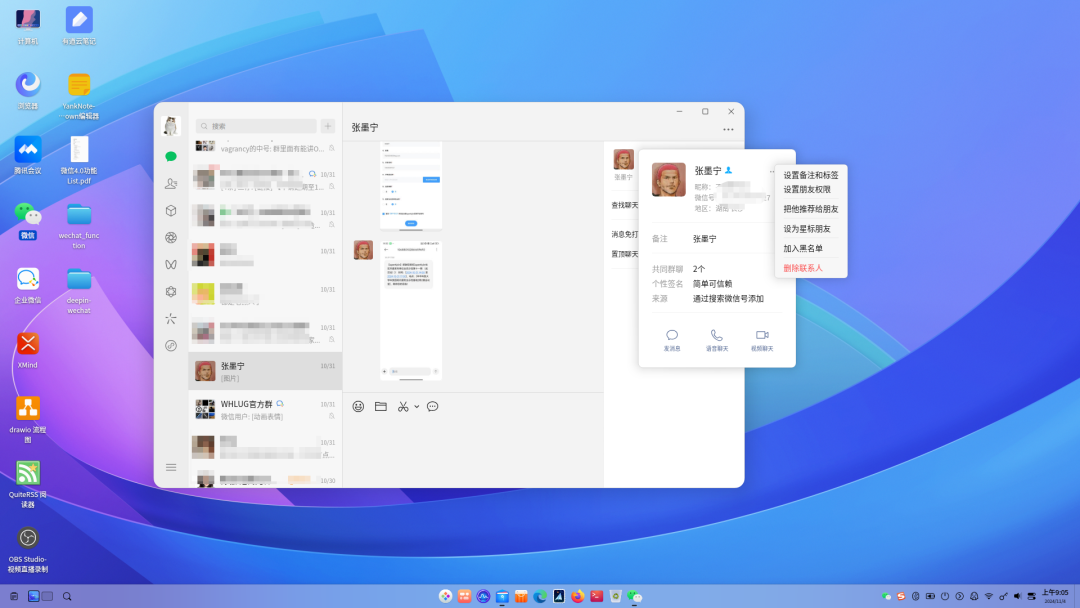Open 计算机 desktop icon

click(x=28, y=26)
